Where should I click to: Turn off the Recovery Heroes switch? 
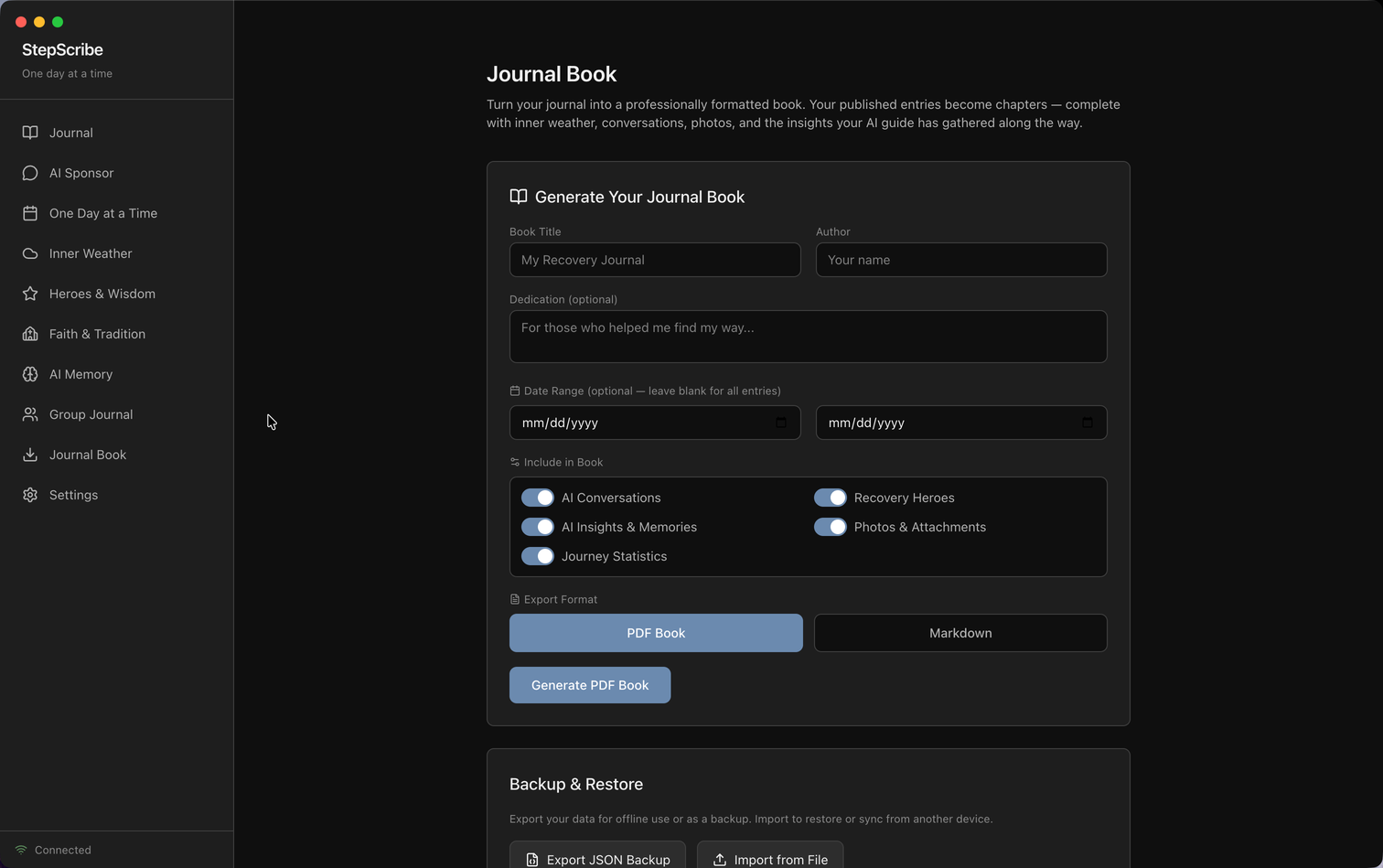tap(831, 498)
